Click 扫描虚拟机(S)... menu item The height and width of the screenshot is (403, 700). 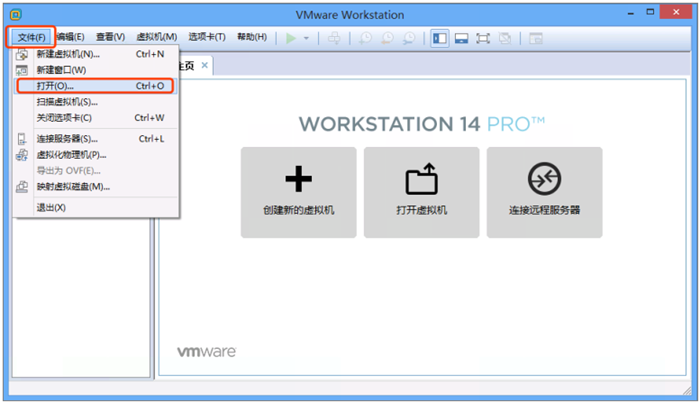pyautogui.click(x=67, y=102)
